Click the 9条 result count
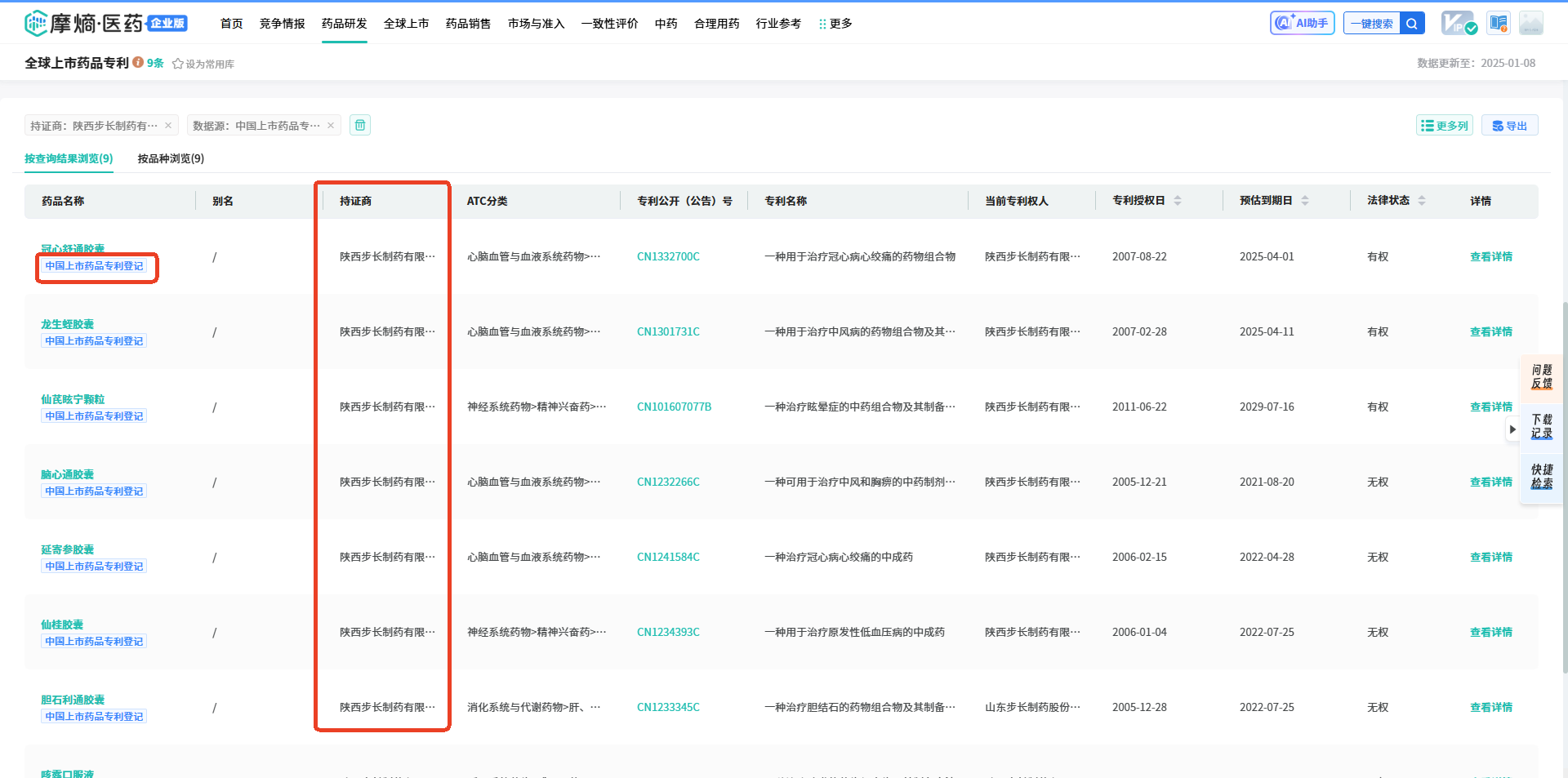This screenshot has height=778, width=1568. pos(155,63)
